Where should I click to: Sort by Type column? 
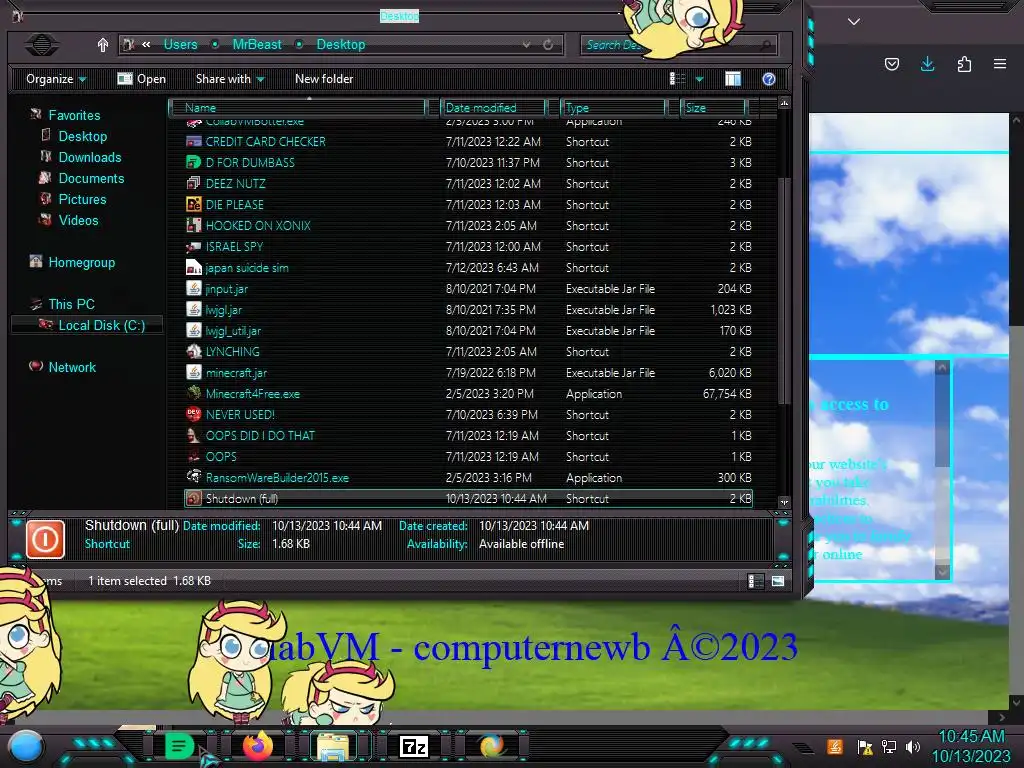pyautogui.click(x=613, y=107)
